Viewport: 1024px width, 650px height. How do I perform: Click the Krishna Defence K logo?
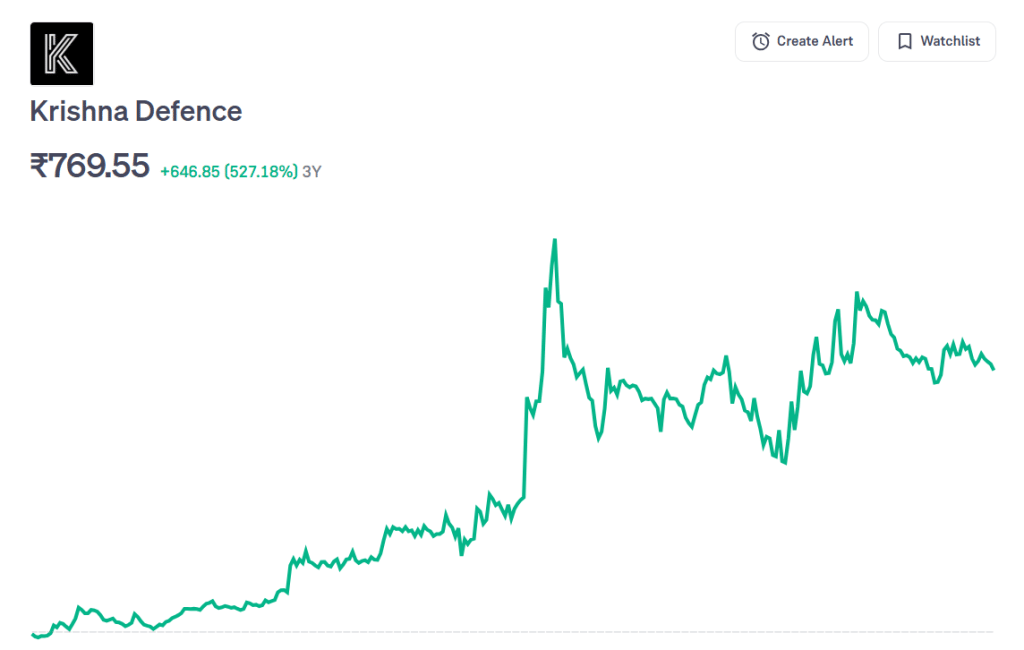click(x=61, y=53)
